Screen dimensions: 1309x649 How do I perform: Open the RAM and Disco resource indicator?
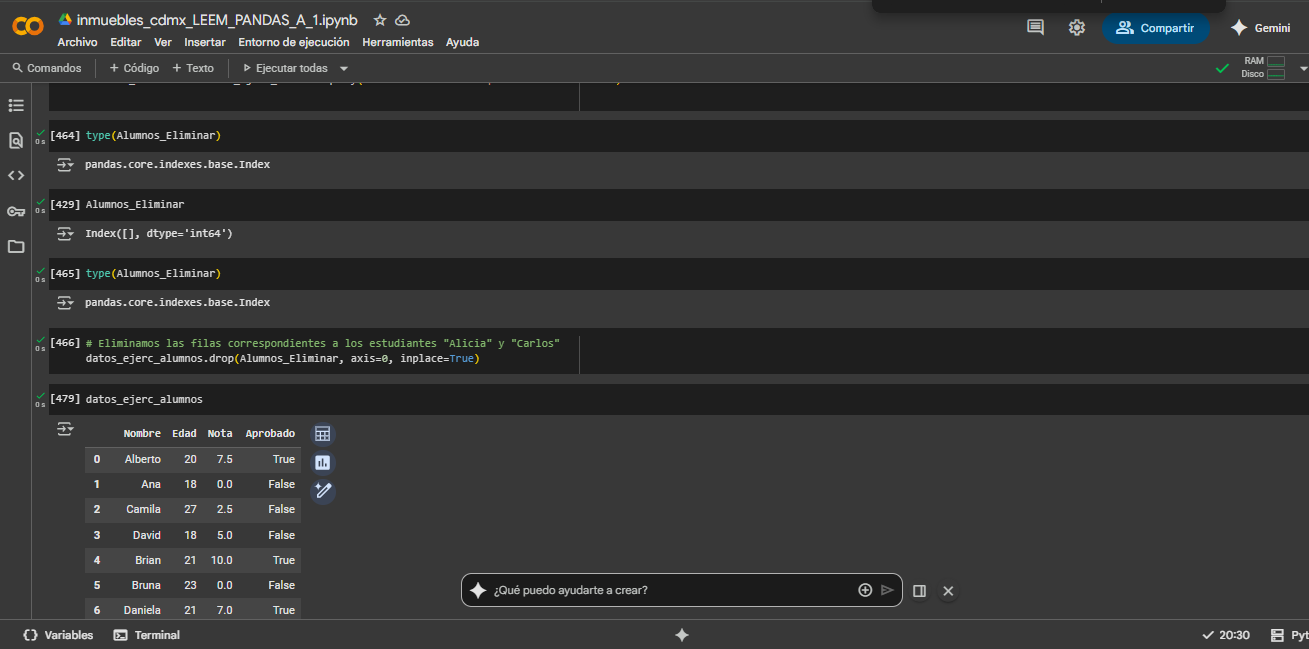[1263, 67]
